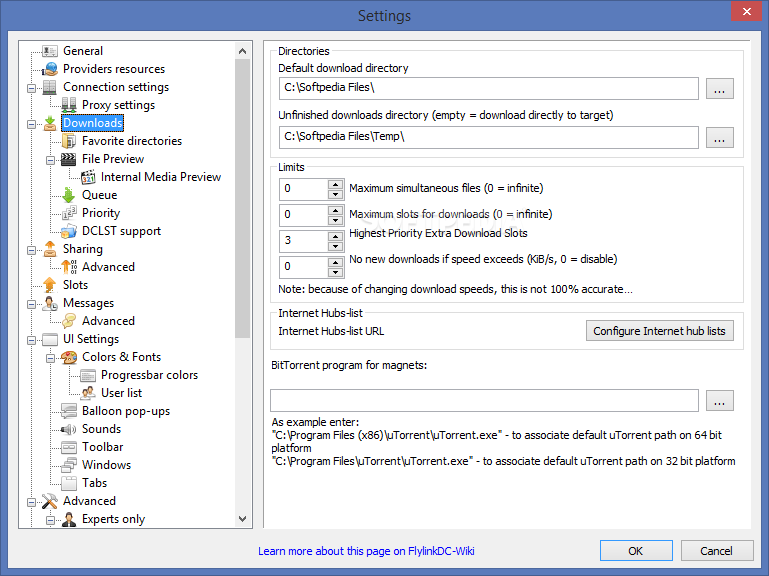Open the Sounds settings page
Viewport: 769px width, 576px height.
pyautogui.click(x=102, y=429)
